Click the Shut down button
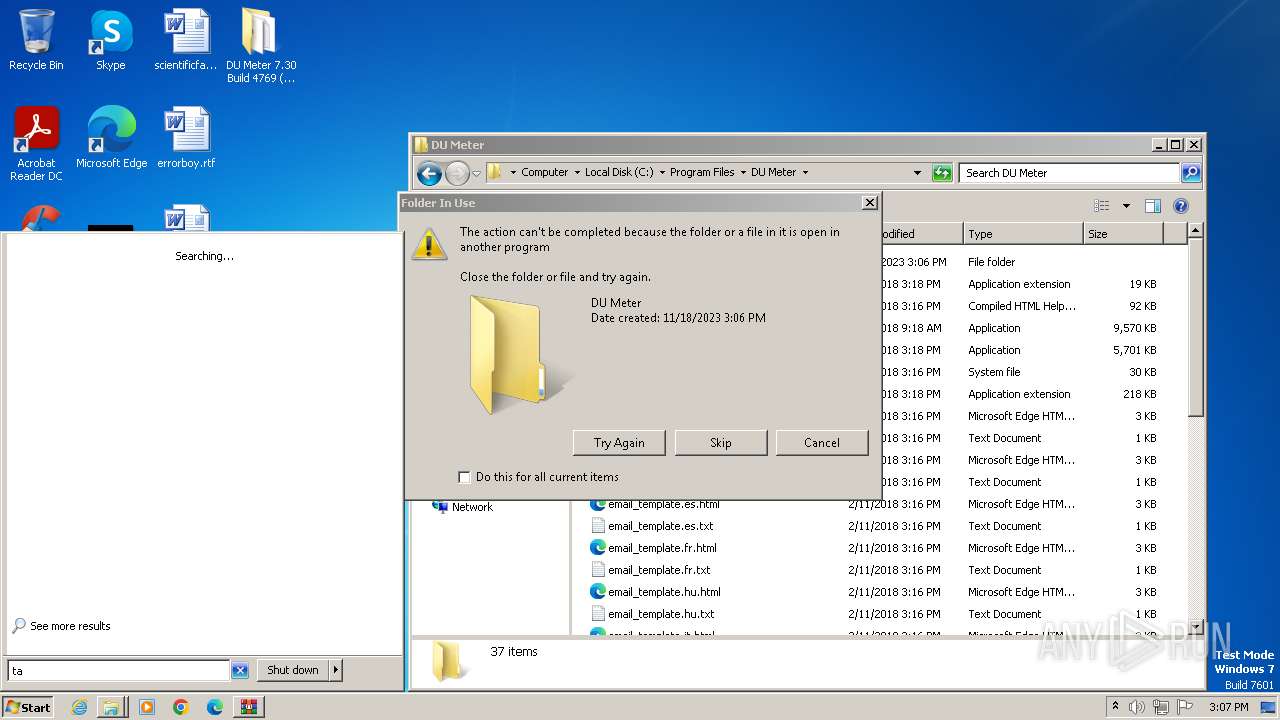 [x=293, y=671]
